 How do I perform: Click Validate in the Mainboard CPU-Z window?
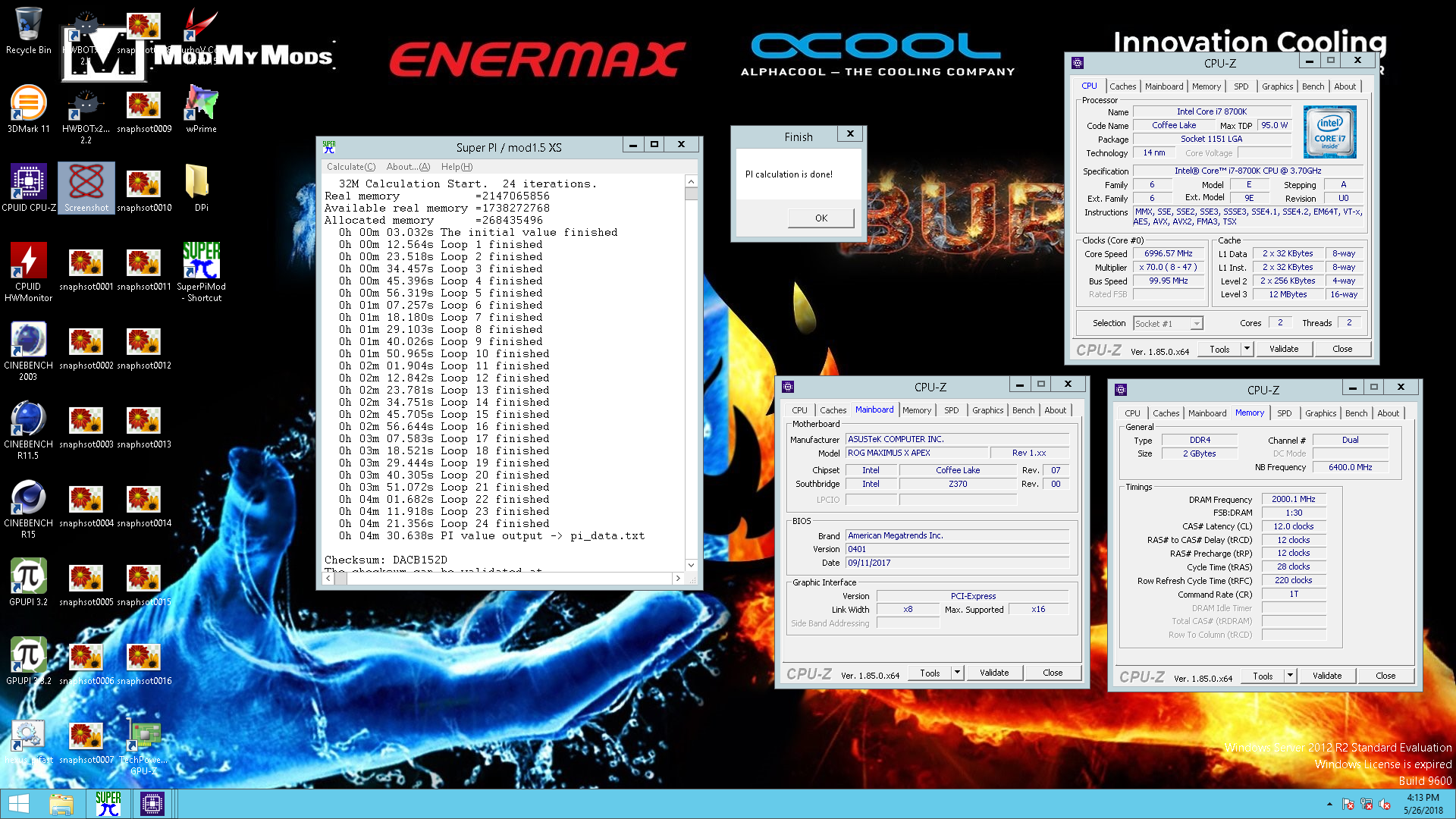pyautogui.click(x=994, y=673)
